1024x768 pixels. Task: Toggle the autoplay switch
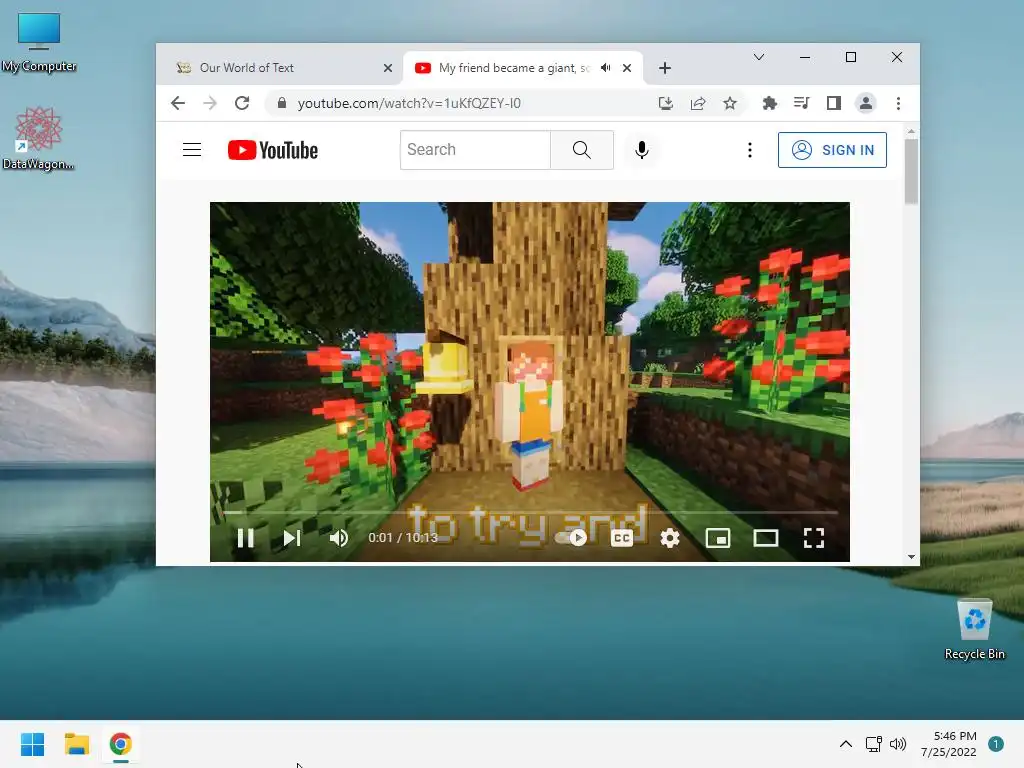click(x=571, y=537)
